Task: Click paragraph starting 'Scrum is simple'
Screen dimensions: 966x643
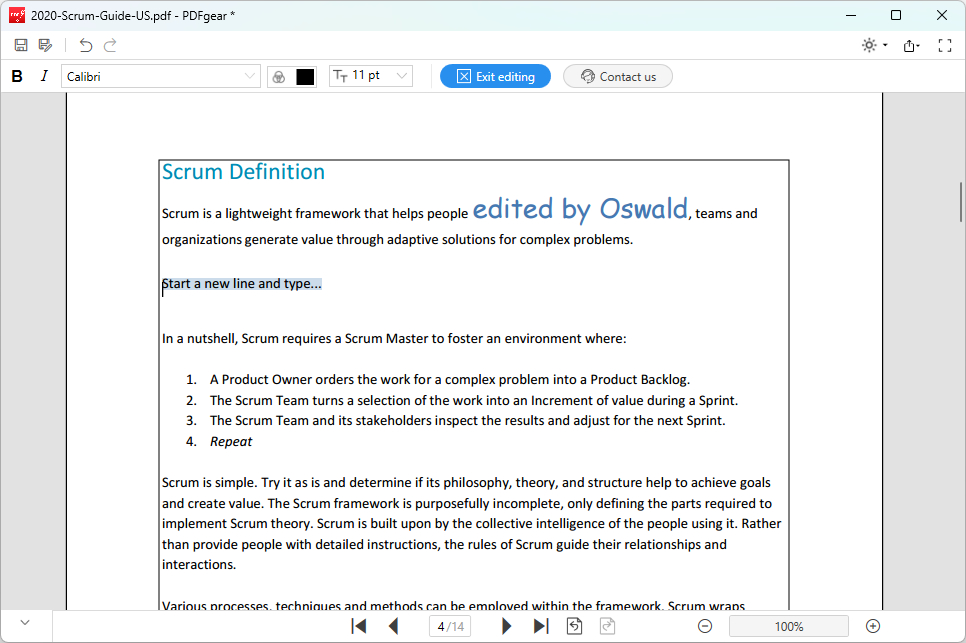Action: [x=471, y=524]
